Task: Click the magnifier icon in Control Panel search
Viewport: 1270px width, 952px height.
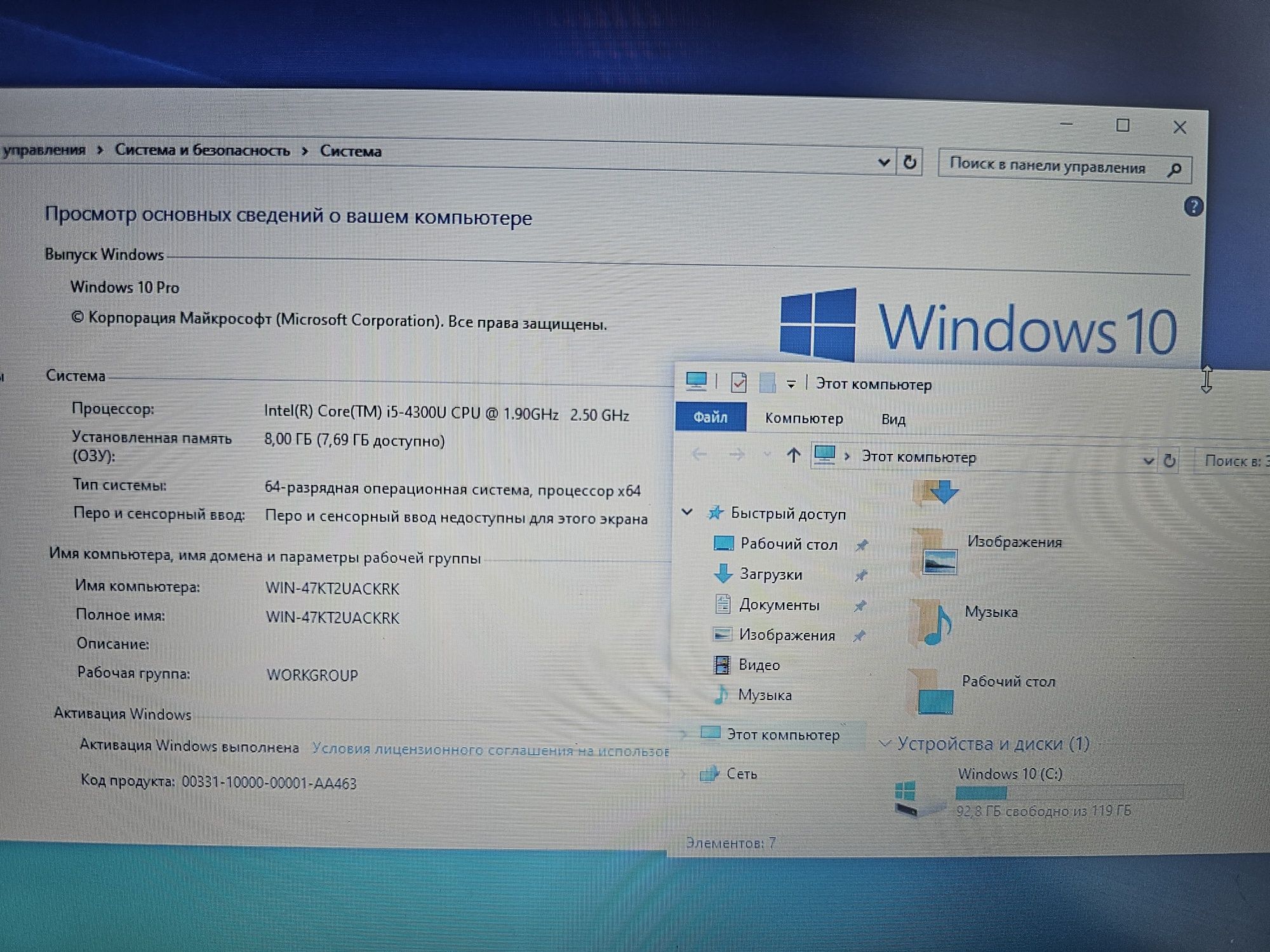Action: pos(1175,169)
